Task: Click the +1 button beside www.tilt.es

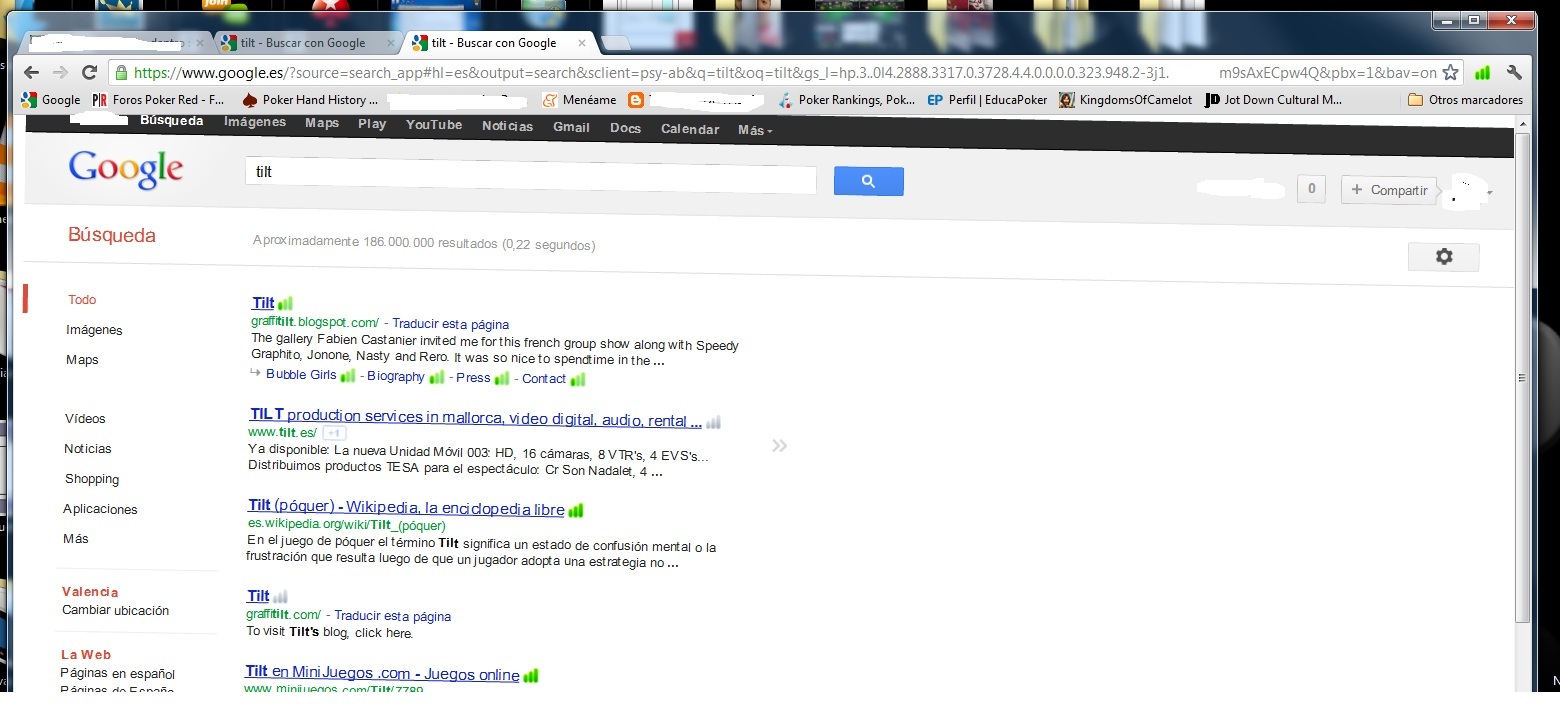Action: (x=334, y=433)
